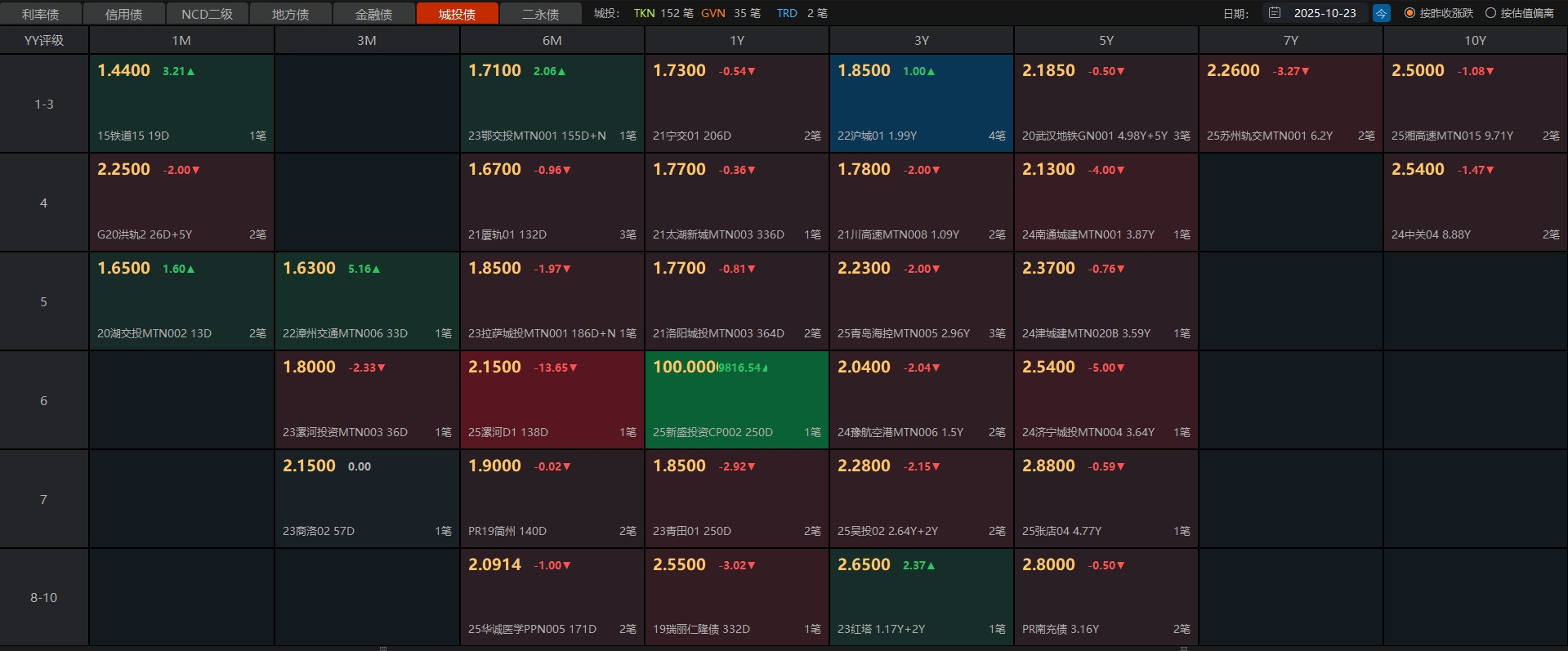Open the 25张店04 4.77Y cell
1568x651 pixels.
pos(1106,499)
